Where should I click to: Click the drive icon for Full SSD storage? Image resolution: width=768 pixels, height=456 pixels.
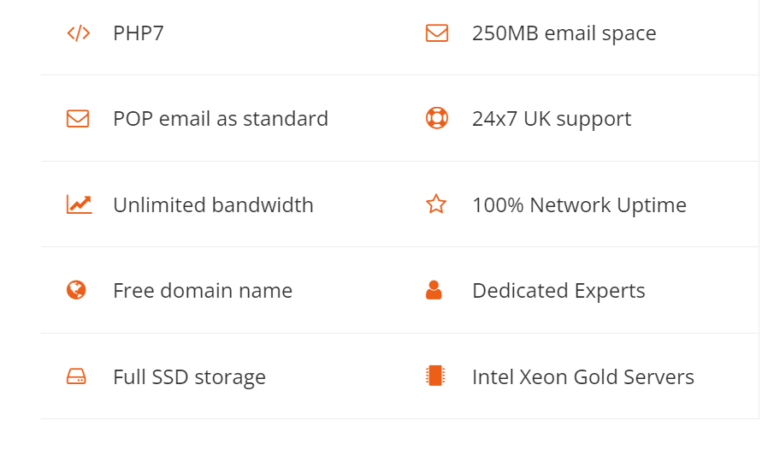point(76,377)
